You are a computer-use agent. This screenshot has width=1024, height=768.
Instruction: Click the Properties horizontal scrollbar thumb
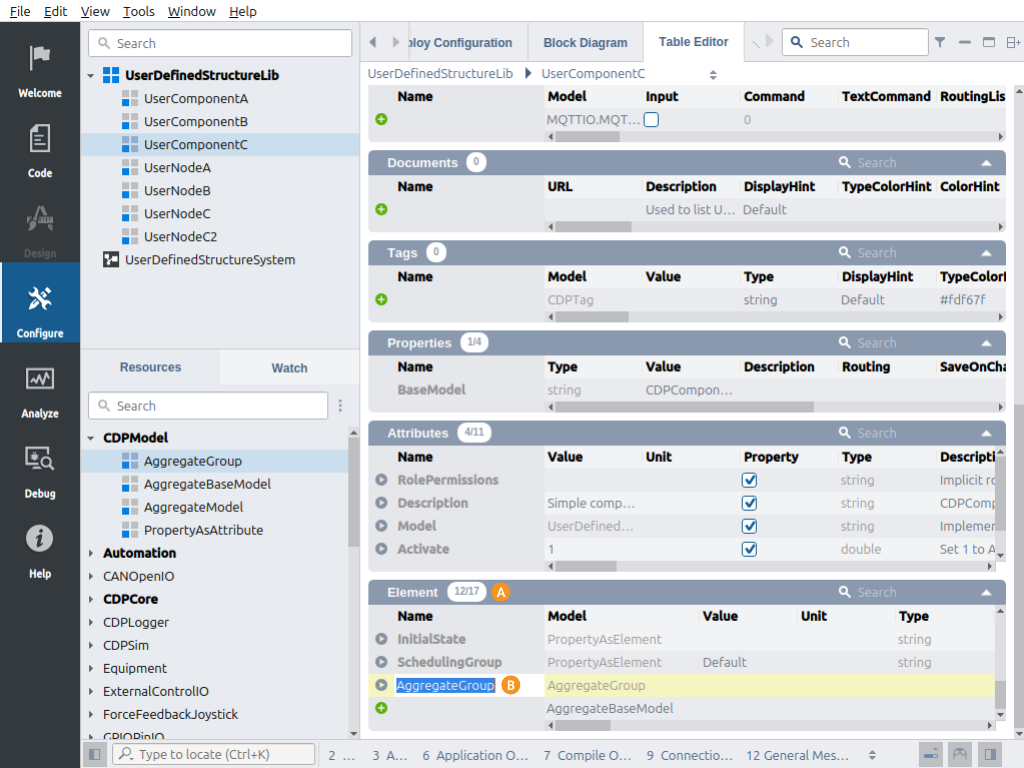click(684, 407)
